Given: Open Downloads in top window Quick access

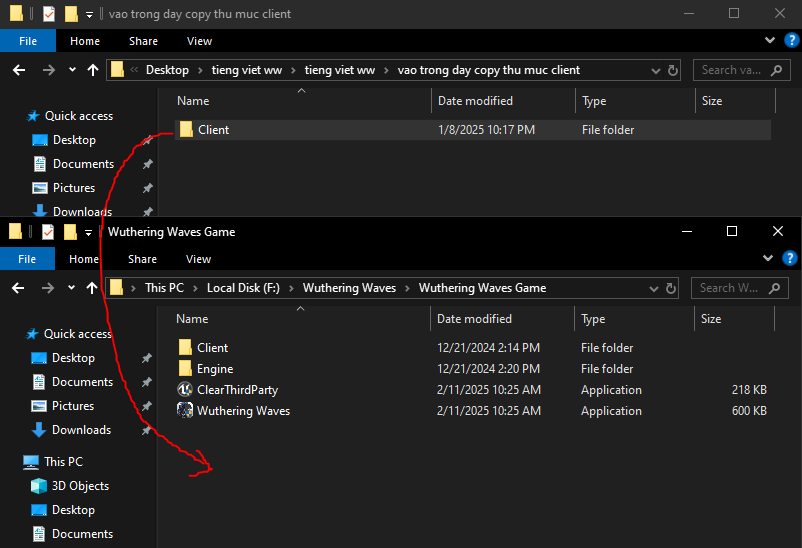Looking at the screenshot, I should point(72,211).
